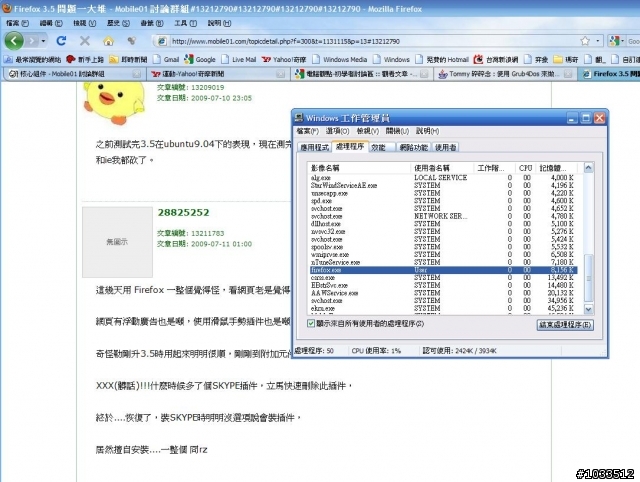Open the 新手上路 bookmark

click(85, 60)
